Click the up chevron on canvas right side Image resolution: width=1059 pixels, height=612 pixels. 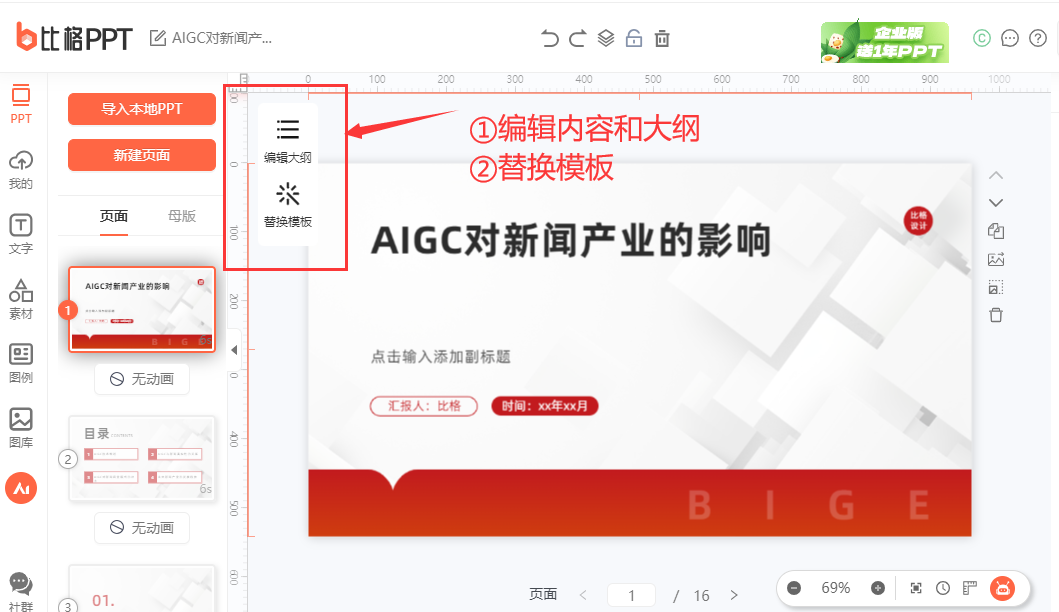(x=996, y=174)
